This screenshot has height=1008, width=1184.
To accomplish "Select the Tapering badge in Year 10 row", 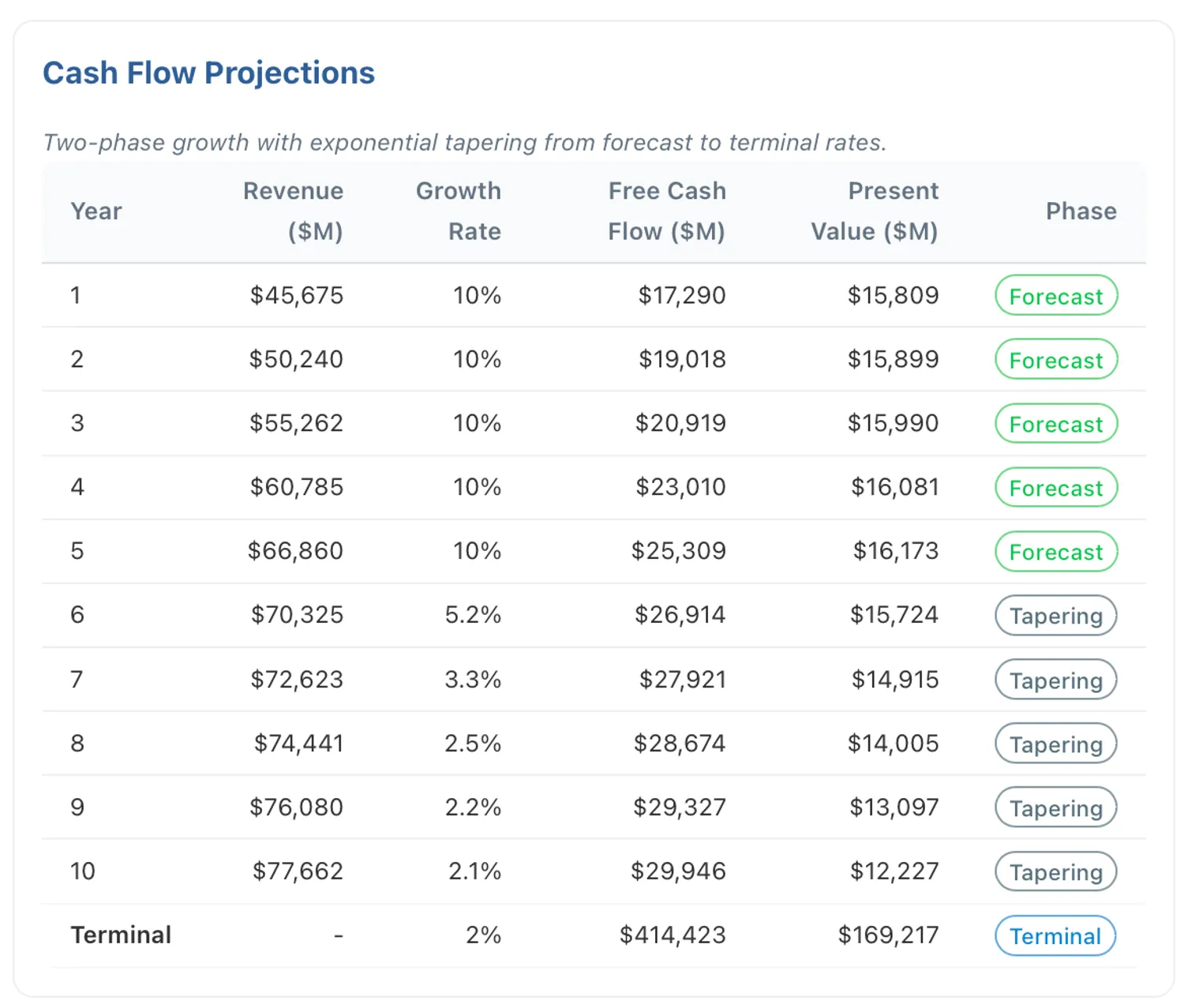I will tap(1056, 872).
